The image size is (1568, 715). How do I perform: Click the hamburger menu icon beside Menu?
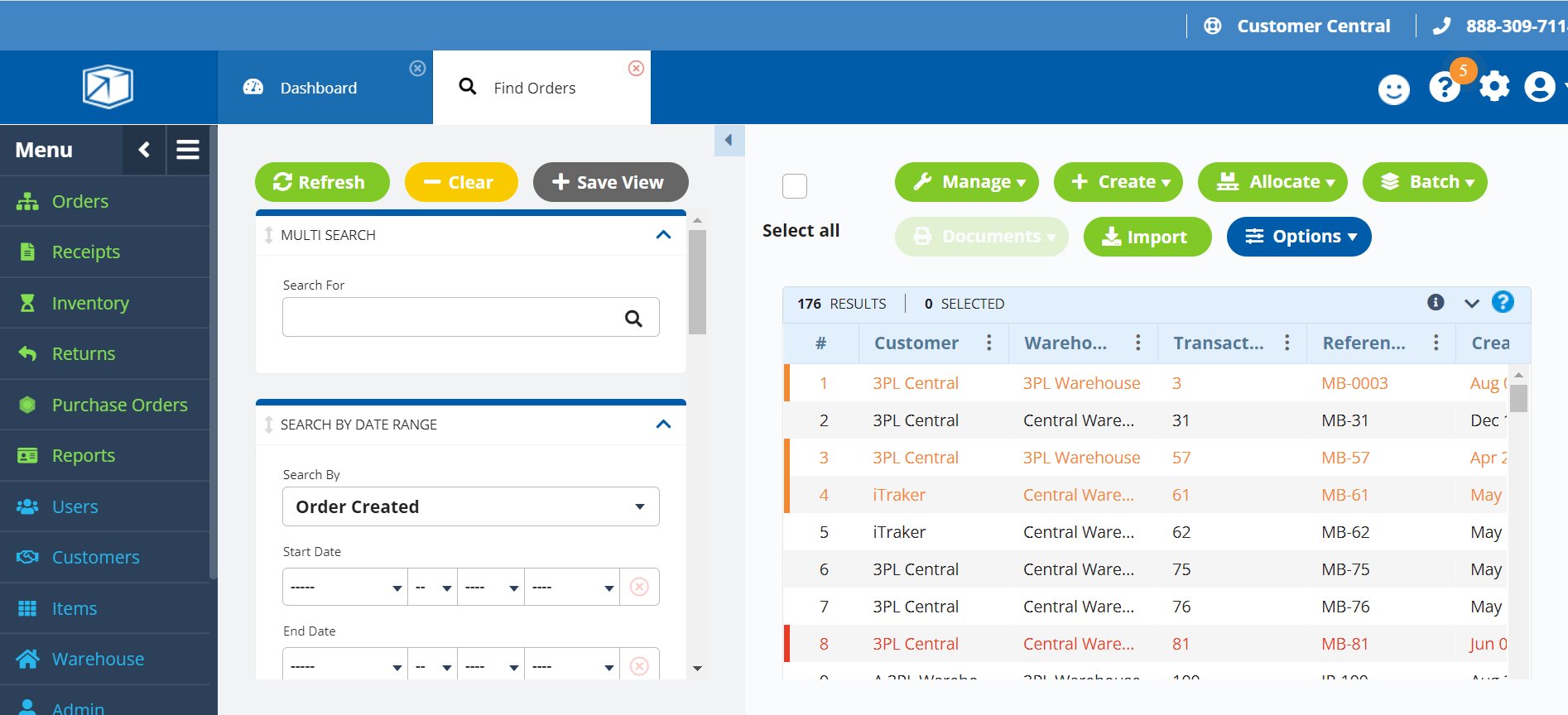pos(188,150)
